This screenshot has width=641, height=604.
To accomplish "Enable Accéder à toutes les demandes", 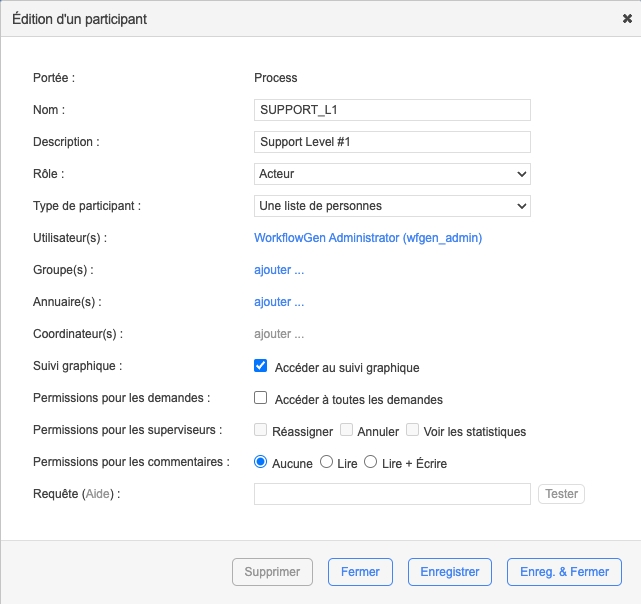I will [x=261, y=398].
